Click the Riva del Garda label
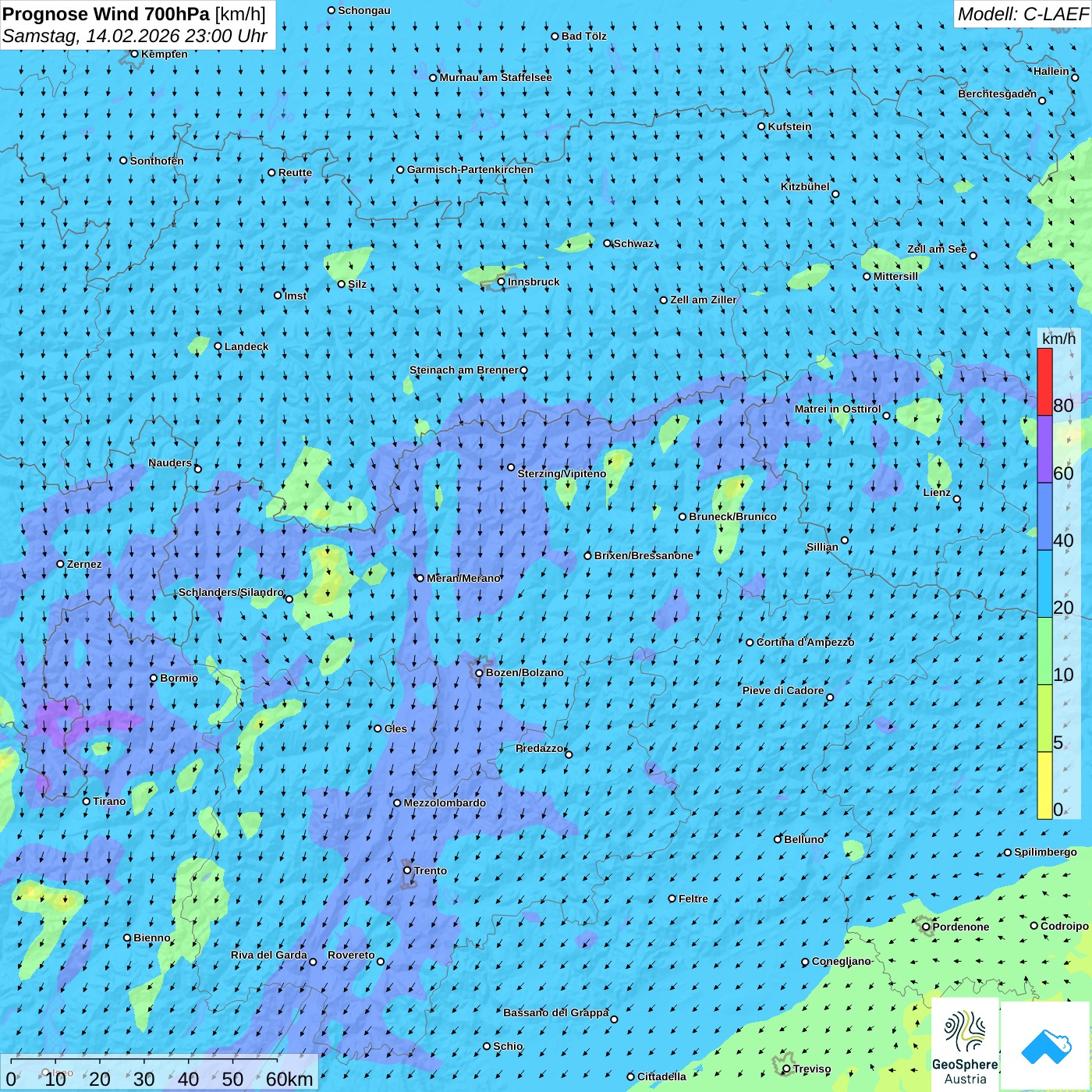The image size is (1092, 1092). point(268,955)
